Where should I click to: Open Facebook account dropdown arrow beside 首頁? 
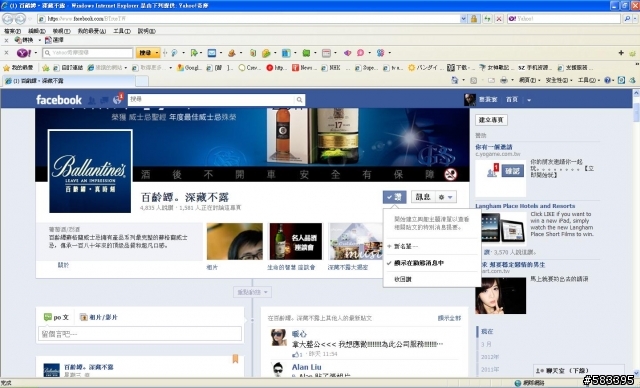pyautogui.click(x=529, y=100)
